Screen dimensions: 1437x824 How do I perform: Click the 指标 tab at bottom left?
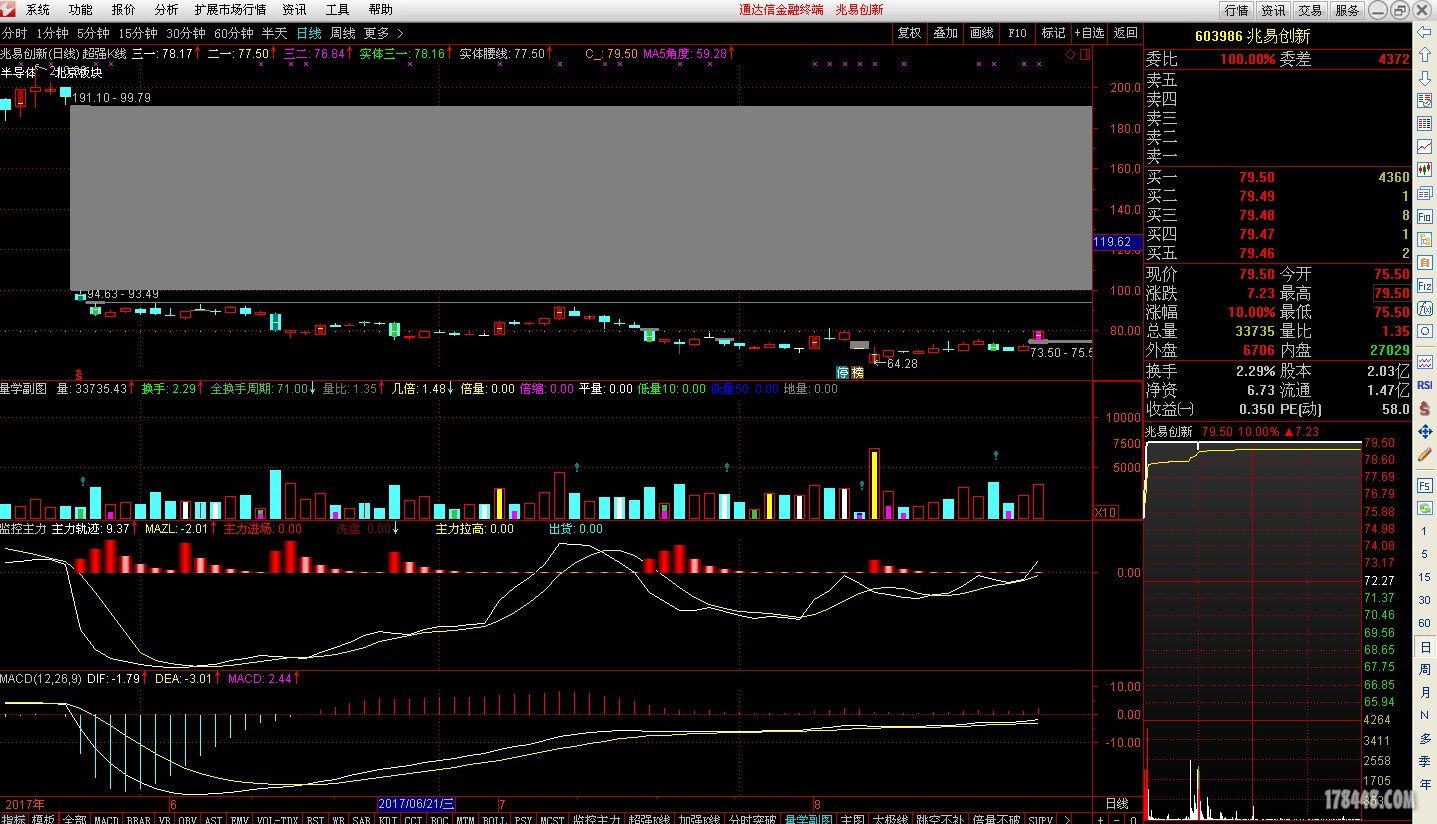pyautogui.click(x=14, y=819)
